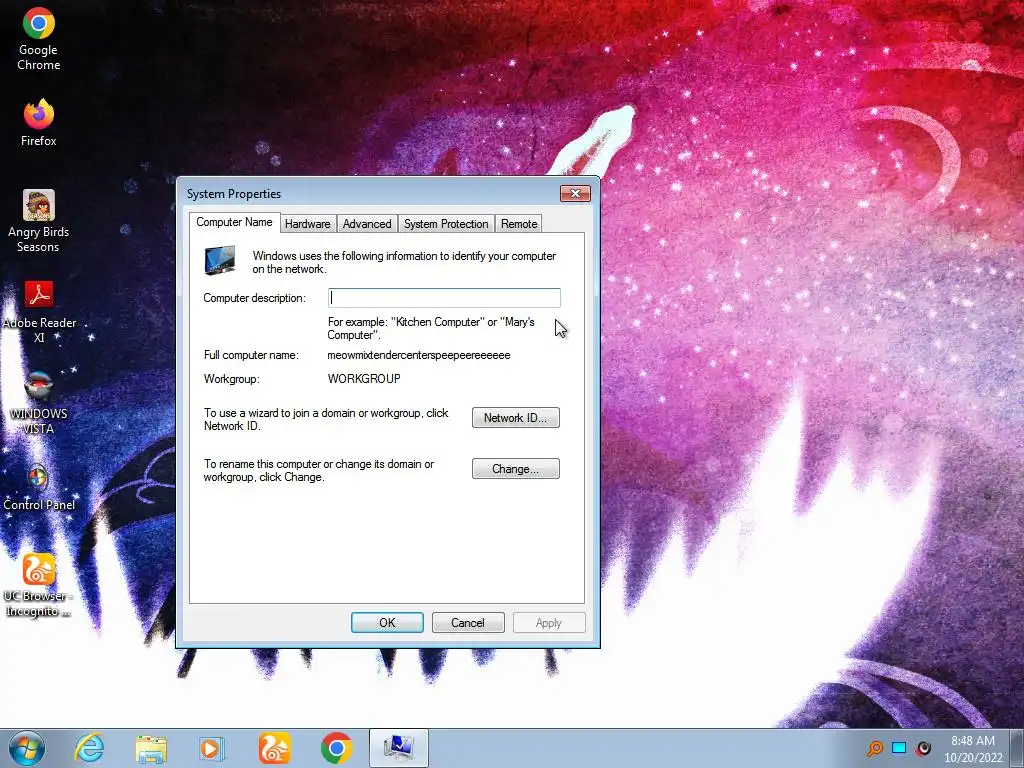The width and height of the screenshot is (1024, 768).
Task: Click full computer name meowmixtendercenterspeepeereeeeee
Action: 419,355
